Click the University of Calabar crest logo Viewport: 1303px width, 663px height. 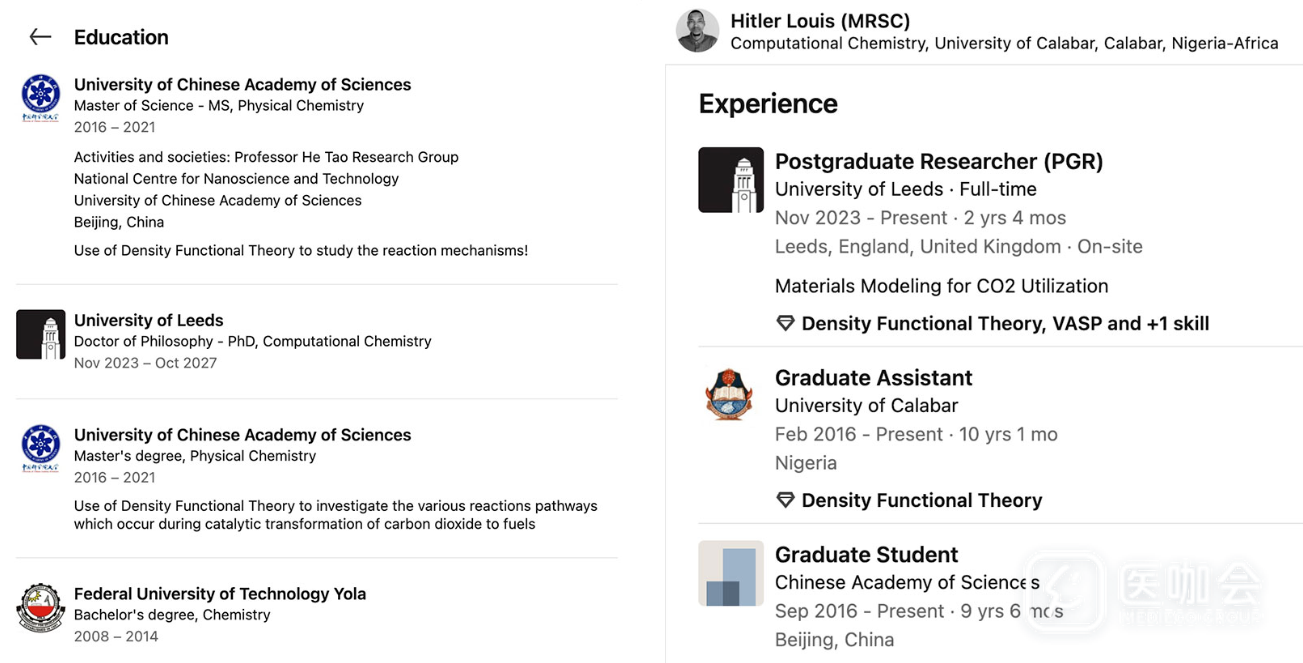click(x=731, y=394)
